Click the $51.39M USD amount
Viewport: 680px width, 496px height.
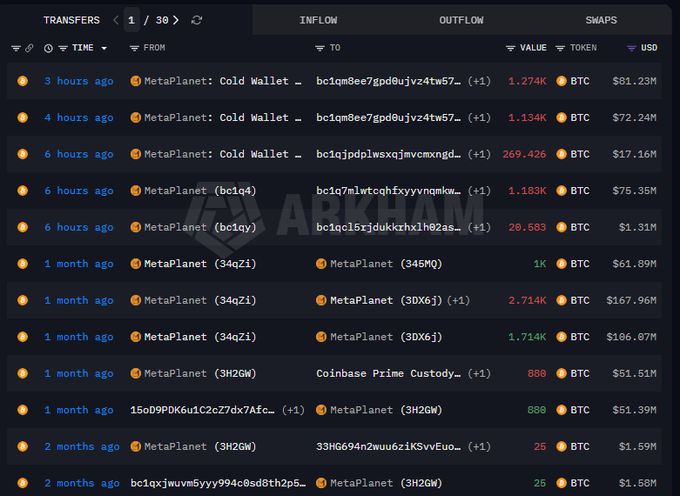(x=634, y=410)
